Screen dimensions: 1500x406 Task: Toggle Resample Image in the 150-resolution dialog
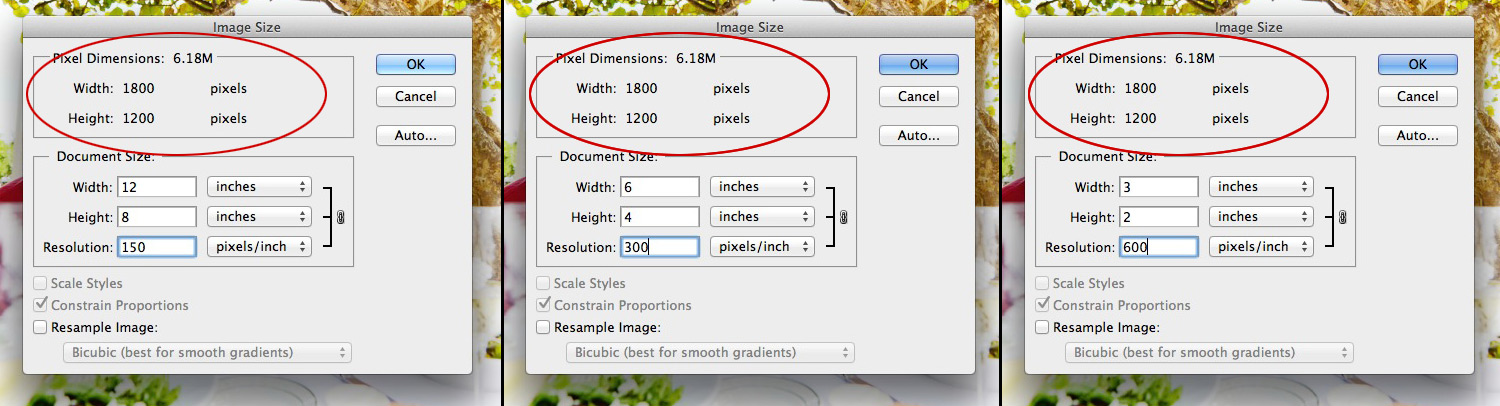tap(40, 327)
